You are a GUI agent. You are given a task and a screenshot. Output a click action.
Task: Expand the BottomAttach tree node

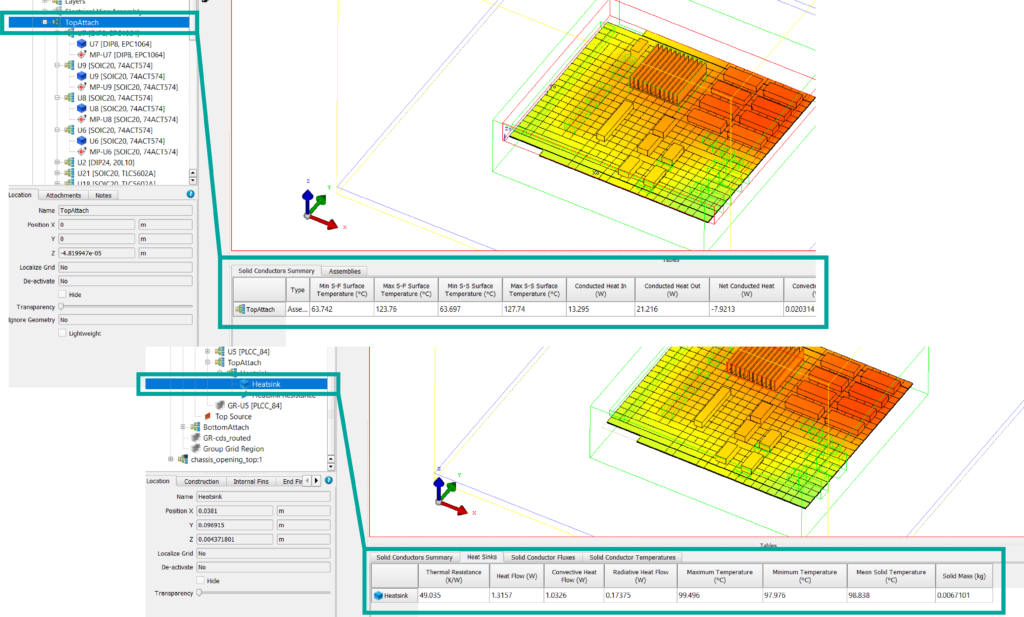183,427
